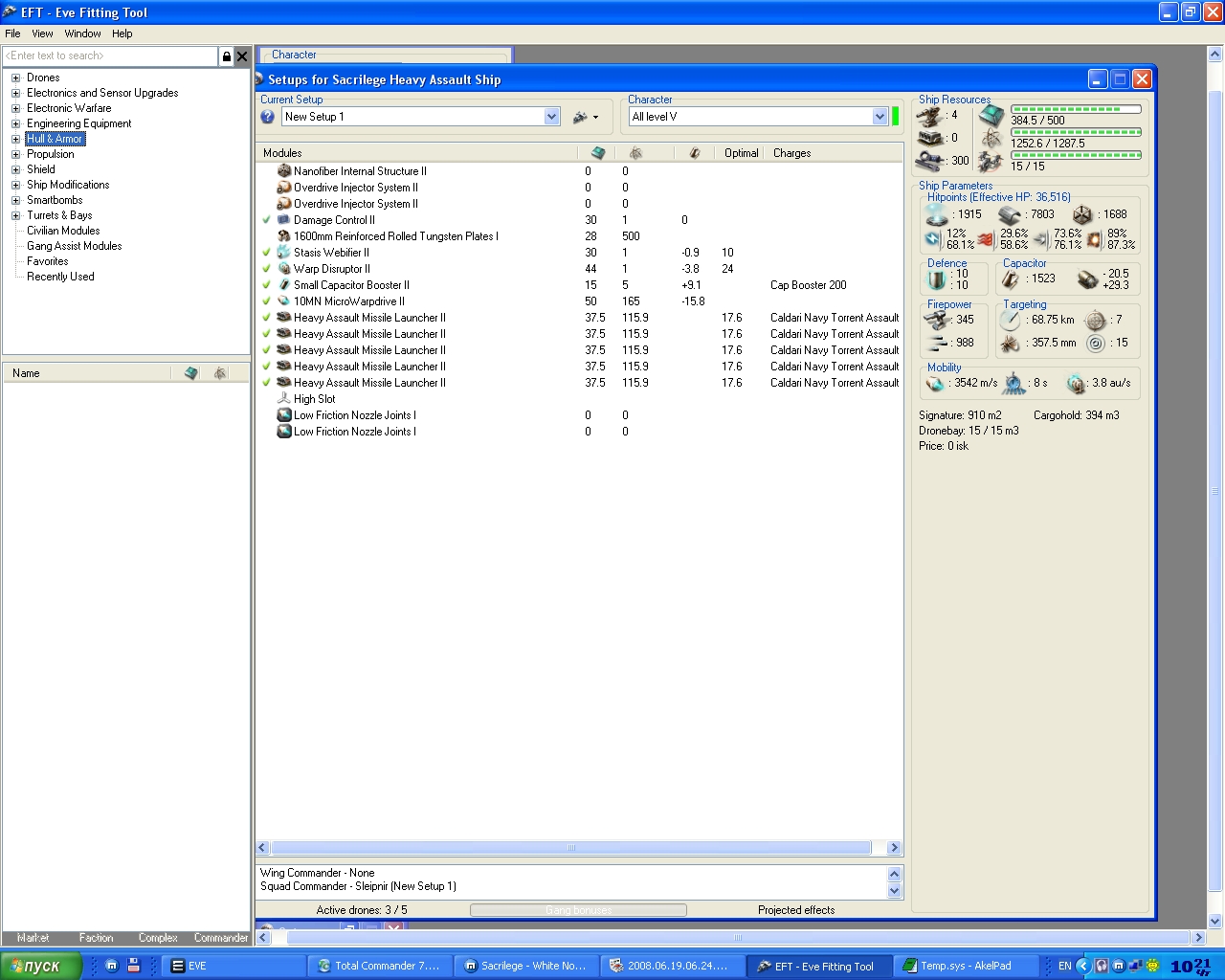The height and width of the screenshot is (980, 1225).
Task: Sort by the Charges column header
Action: click(791, 153)
